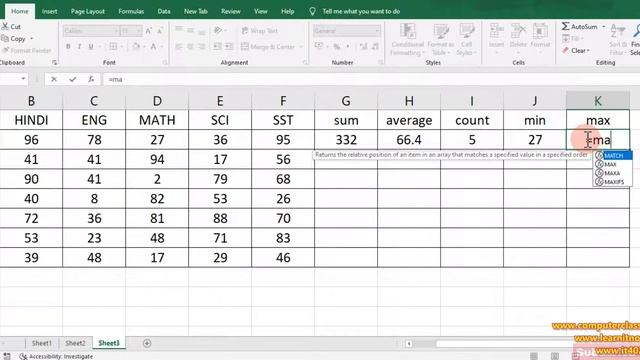Toggle Bold formatting

coord(68,47)
